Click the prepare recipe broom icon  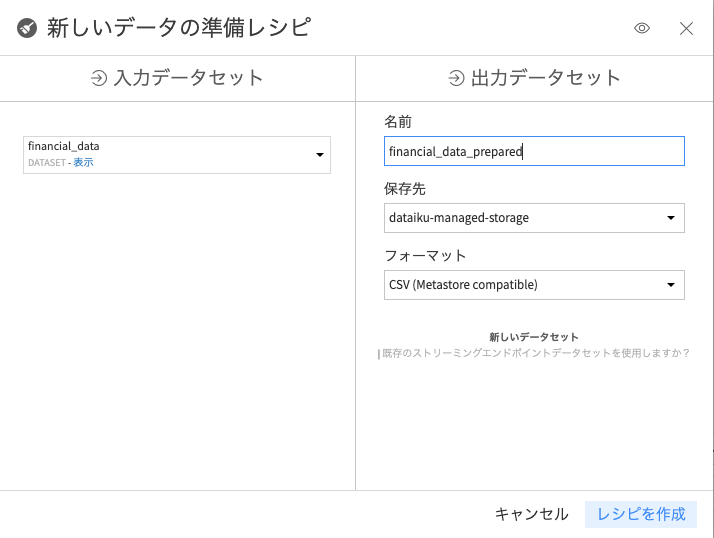pyautogui.click(x=27, y=28)
